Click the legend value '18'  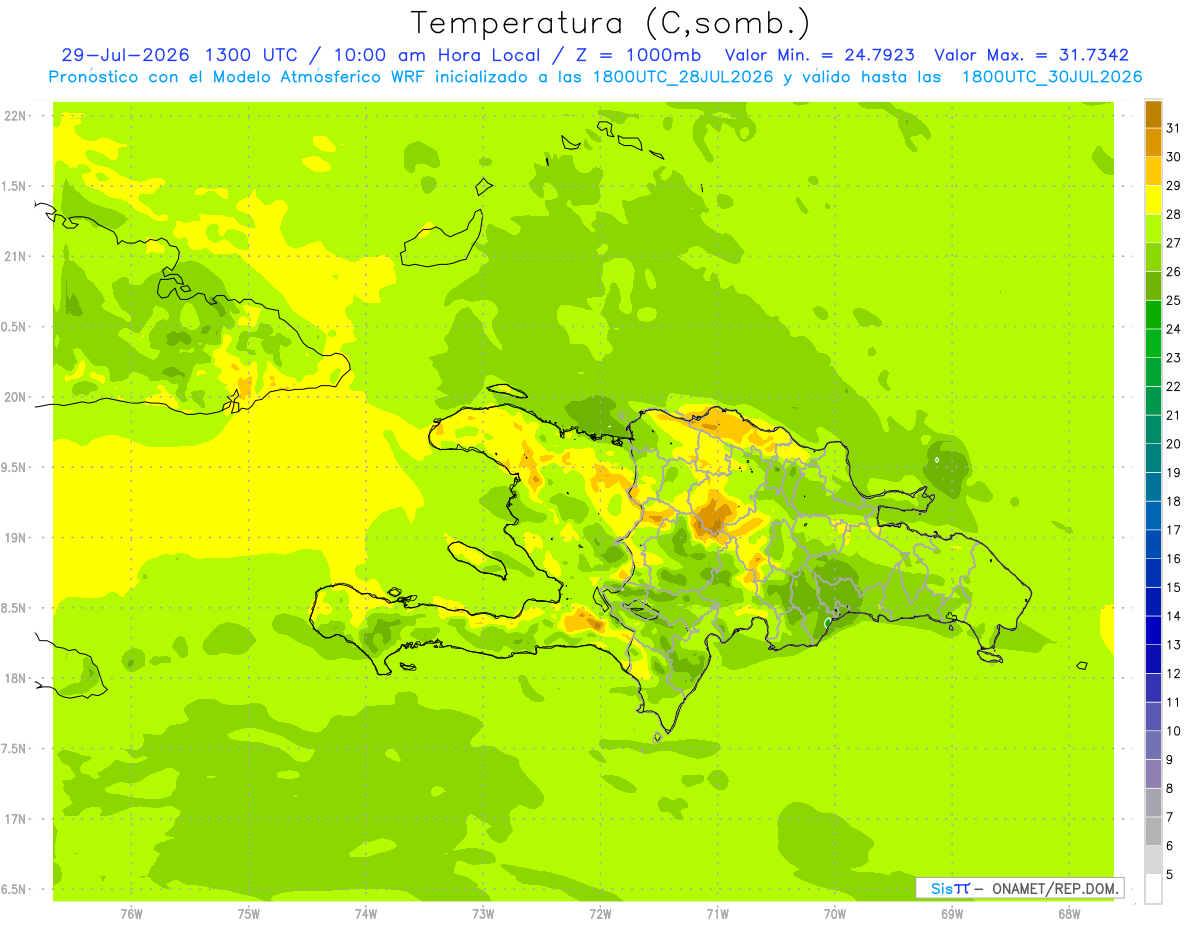click(x=1174, y=501)
